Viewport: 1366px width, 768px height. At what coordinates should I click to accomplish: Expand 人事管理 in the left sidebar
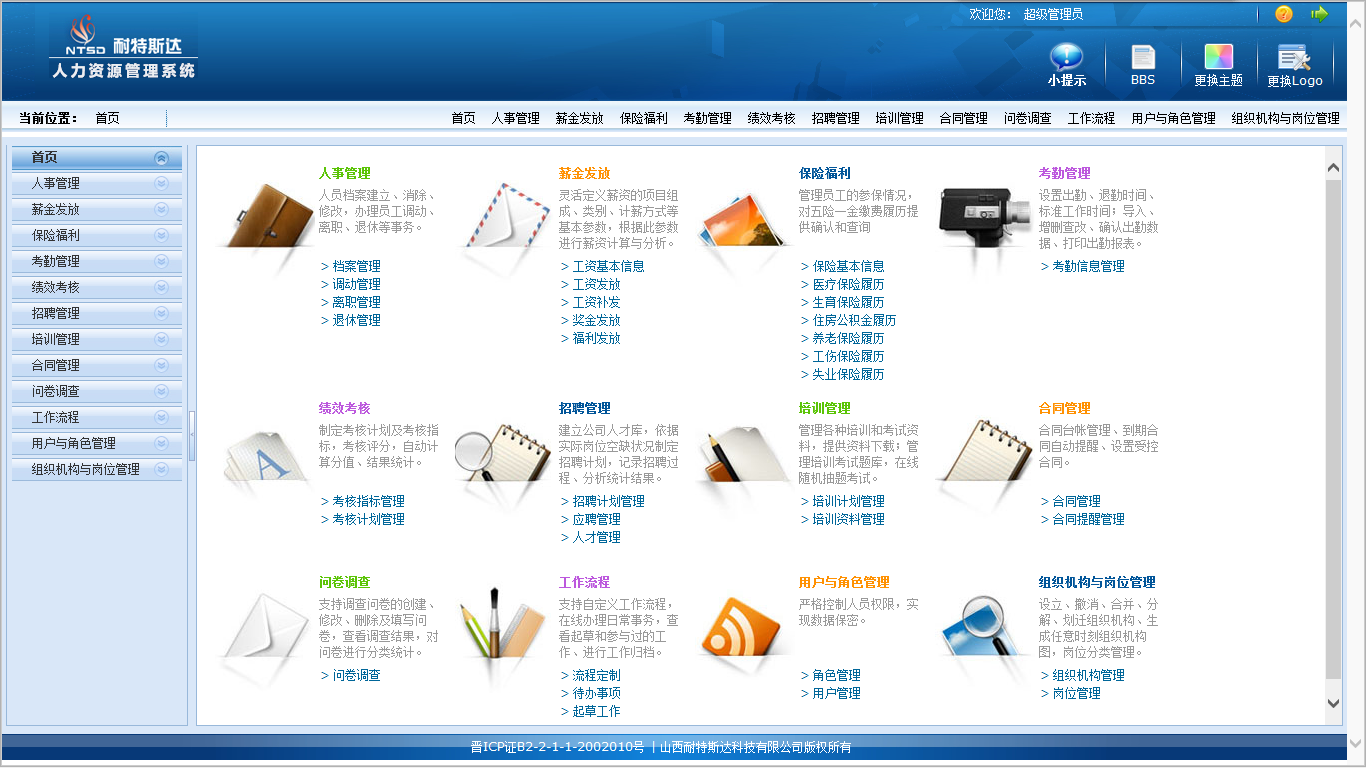pos(161,184)
